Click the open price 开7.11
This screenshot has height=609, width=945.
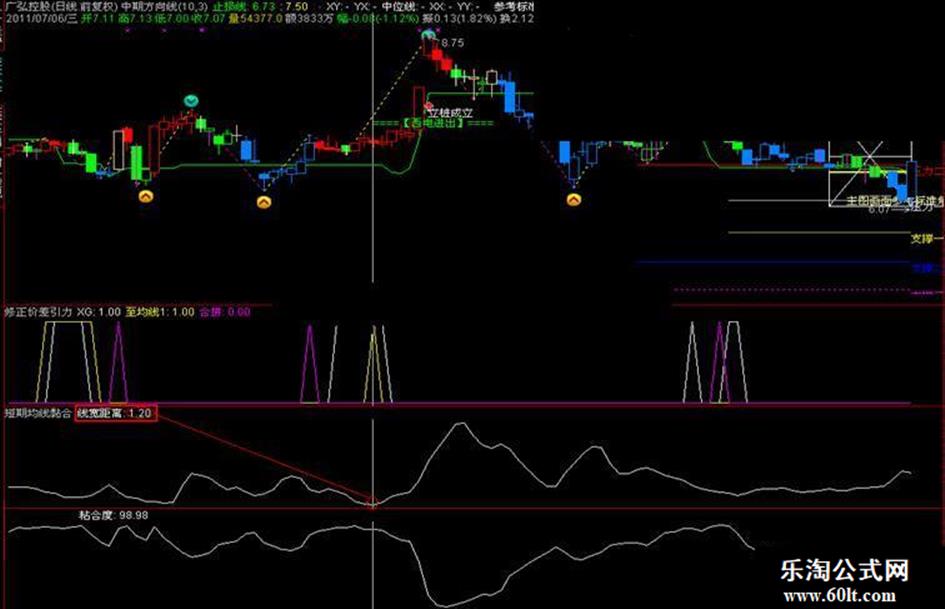99,18
